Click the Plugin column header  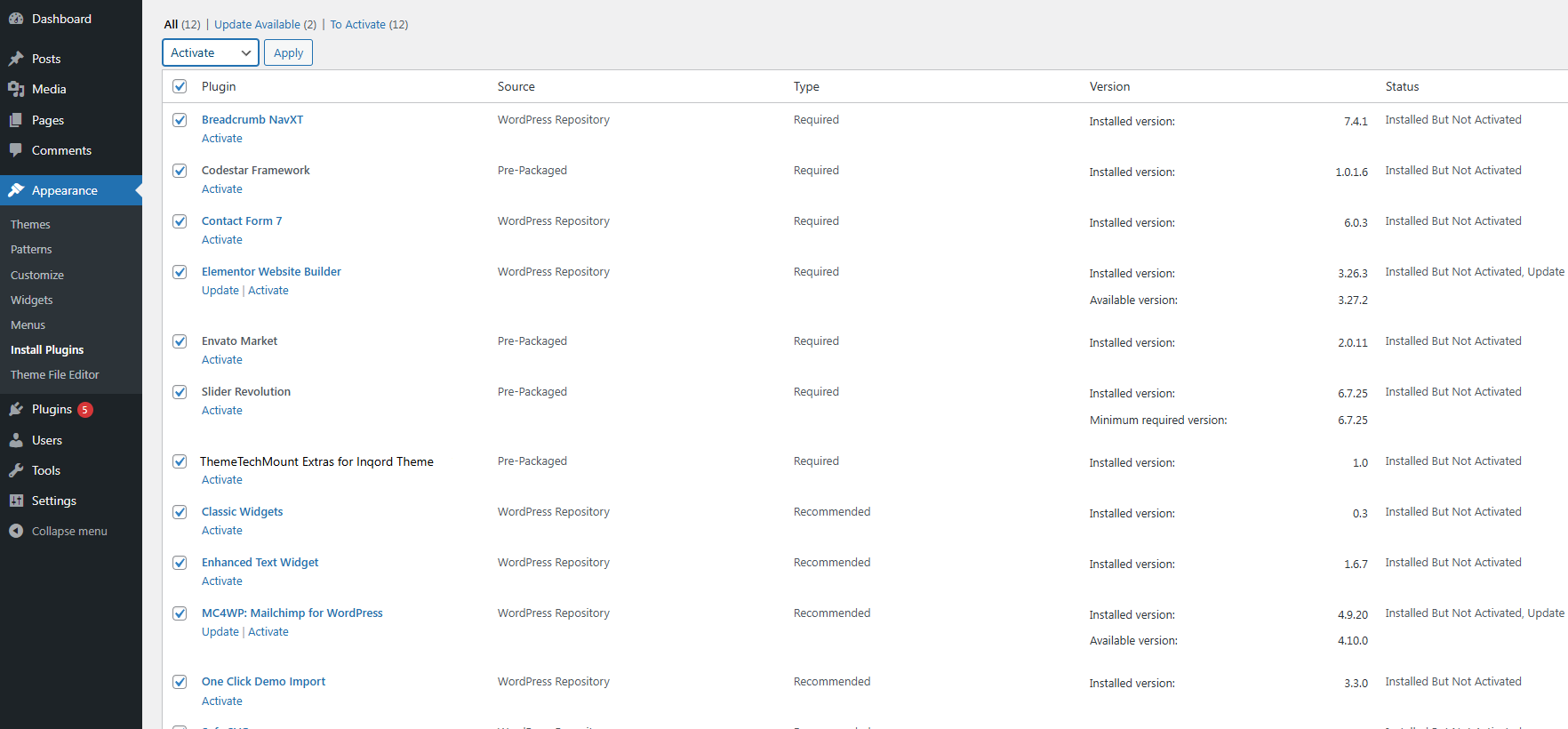(219, 86)
